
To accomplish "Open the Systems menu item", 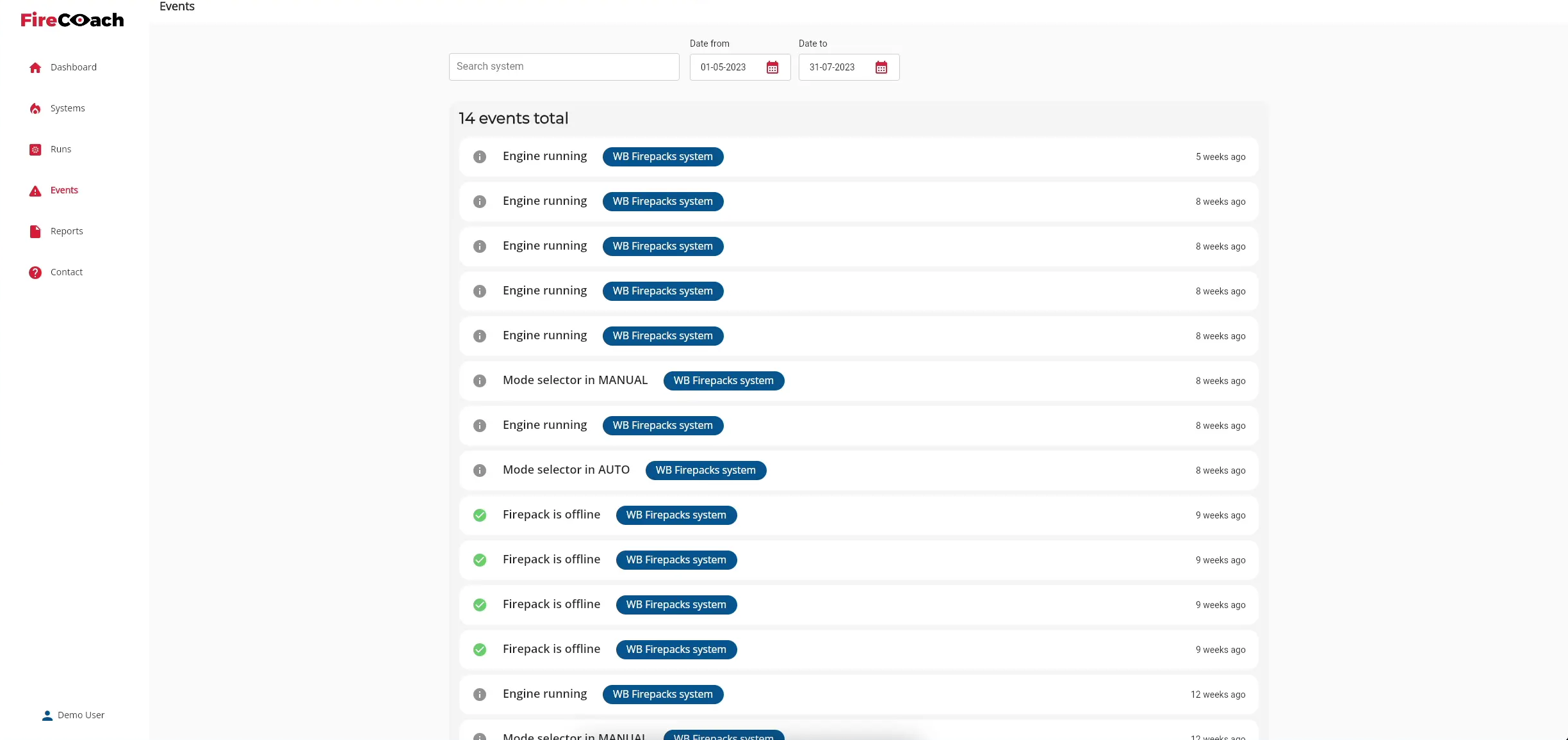I will click(x=68, y=108).
